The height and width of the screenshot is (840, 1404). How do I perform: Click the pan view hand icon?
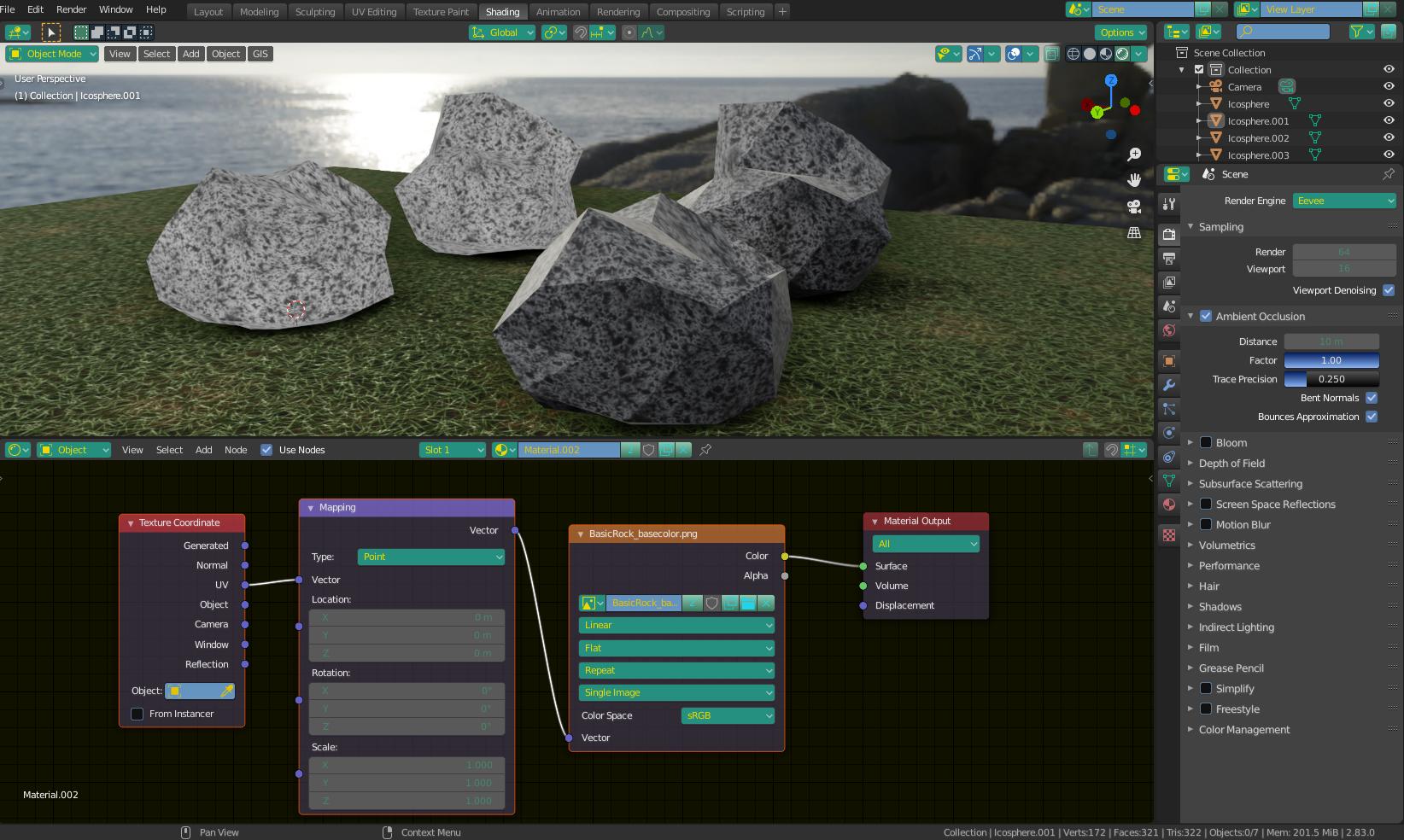tap(1134, 180)
